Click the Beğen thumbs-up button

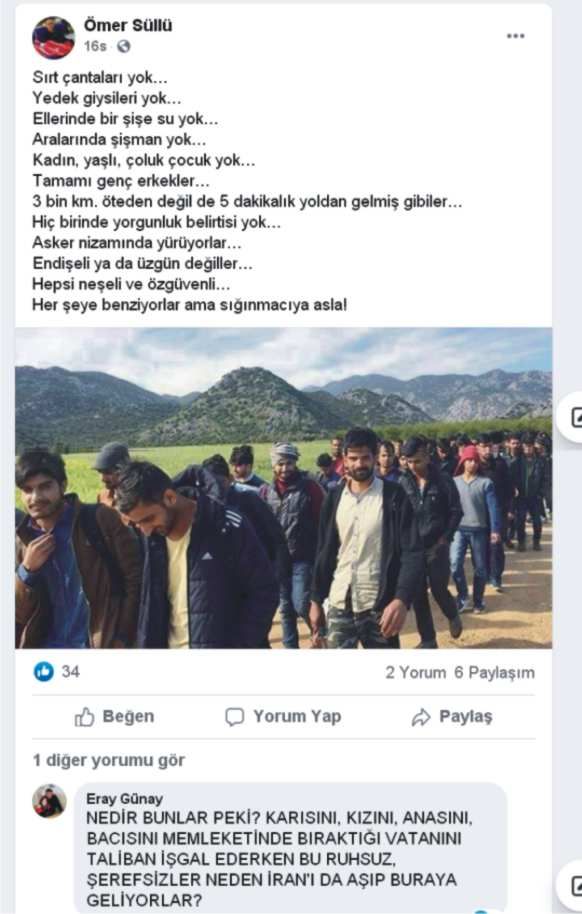114,716
